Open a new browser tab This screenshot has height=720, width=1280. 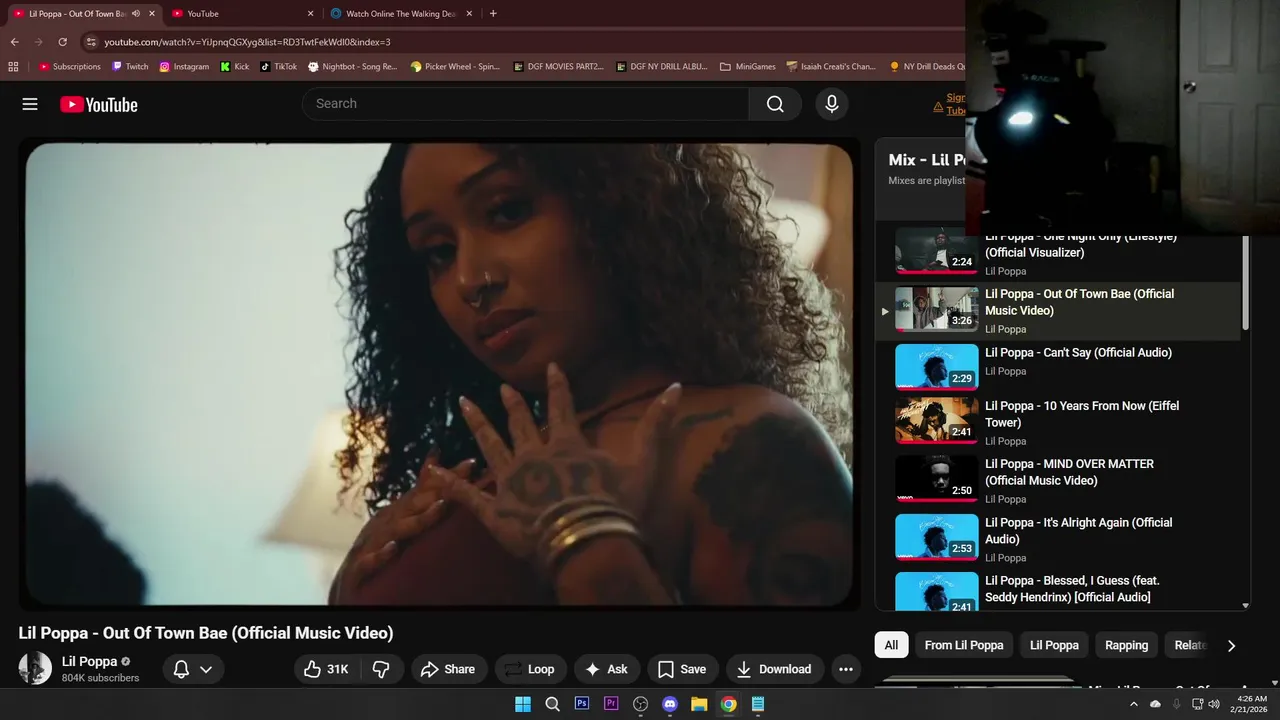(493, 14)
